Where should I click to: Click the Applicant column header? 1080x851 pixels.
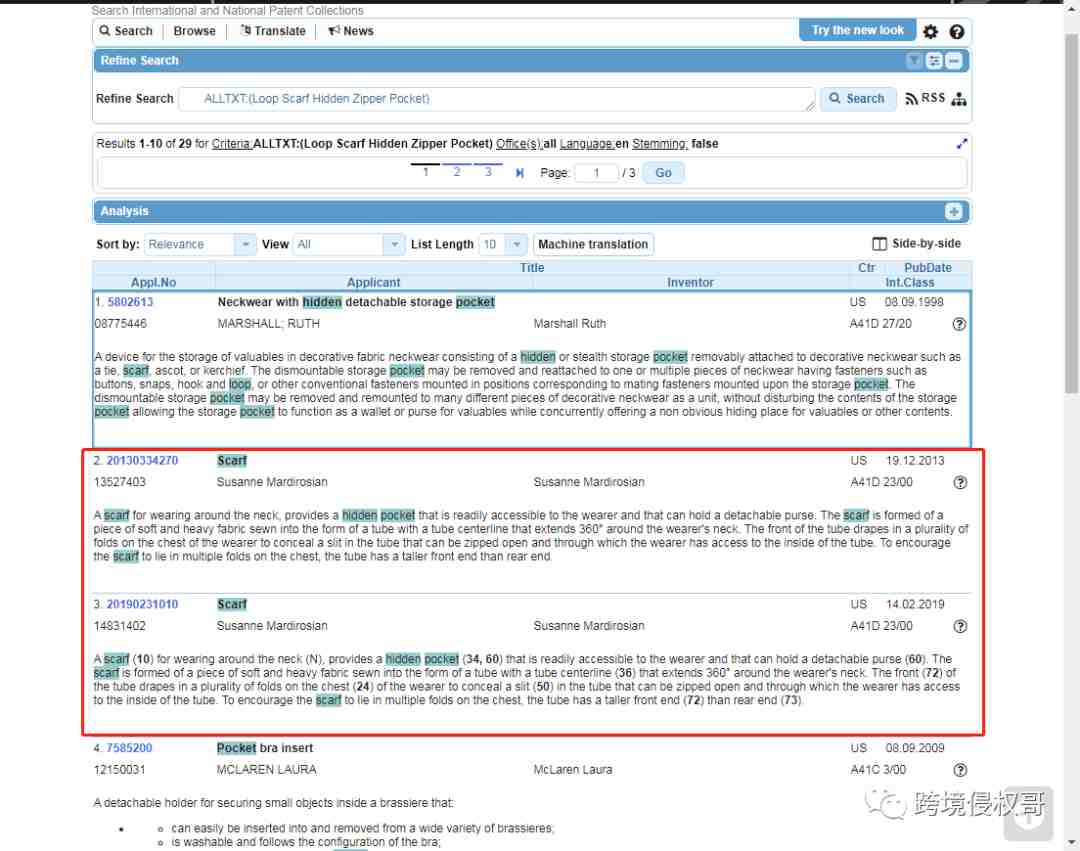[373, 282]
